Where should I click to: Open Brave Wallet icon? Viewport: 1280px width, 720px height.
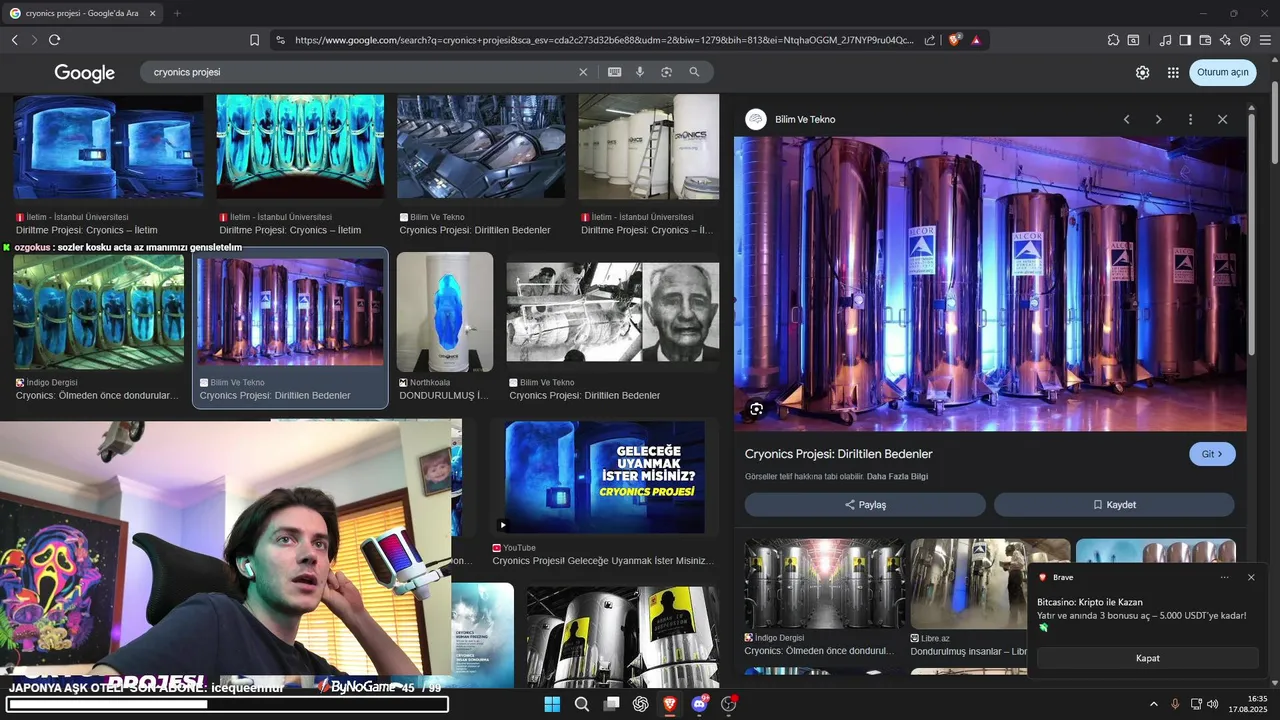click(1205, 40)
